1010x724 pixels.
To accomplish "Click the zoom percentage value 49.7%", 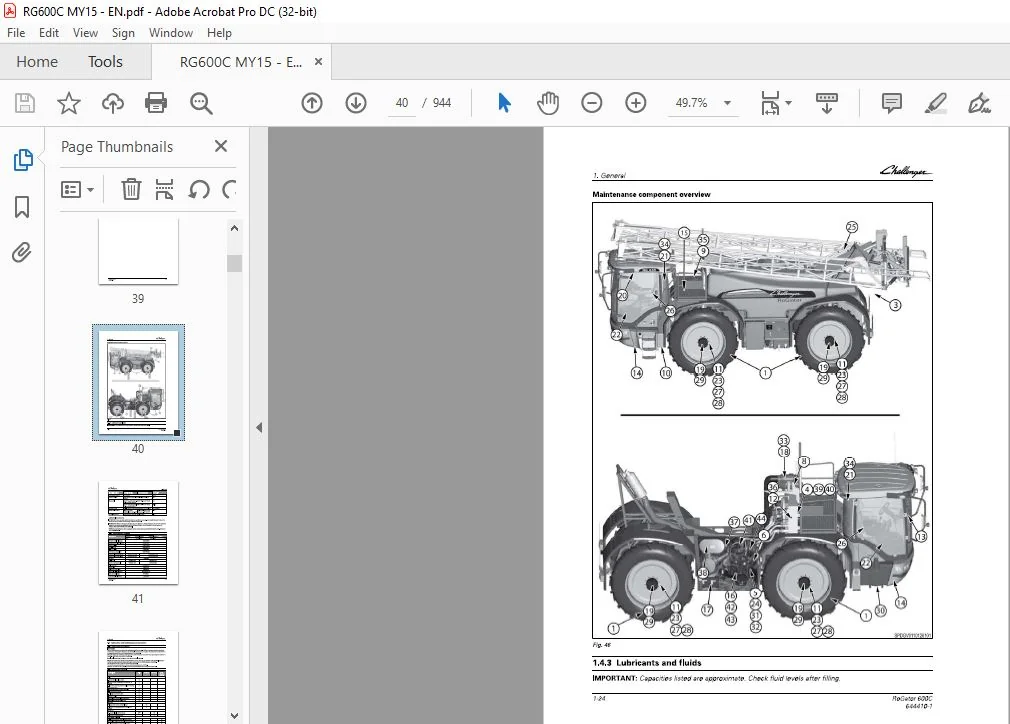I will click(x=691, y=103).
